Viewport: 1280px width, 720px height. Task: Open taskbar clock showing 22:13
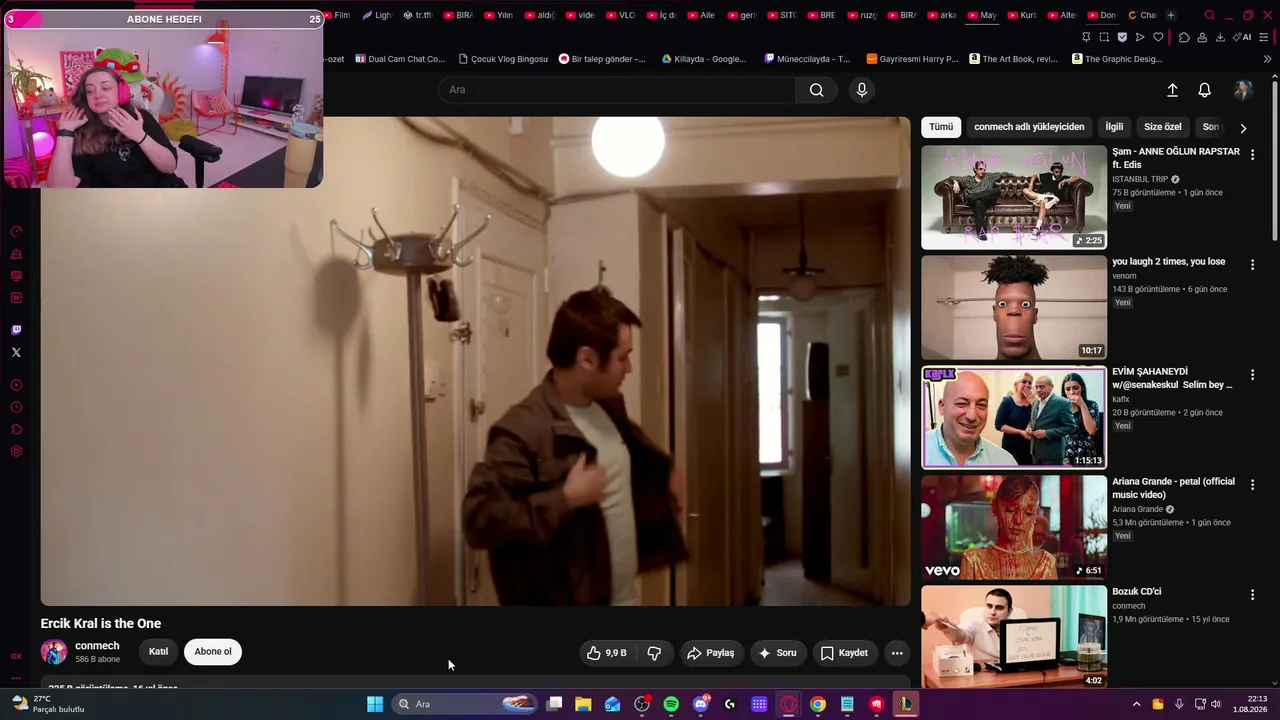coord(1250,704)
